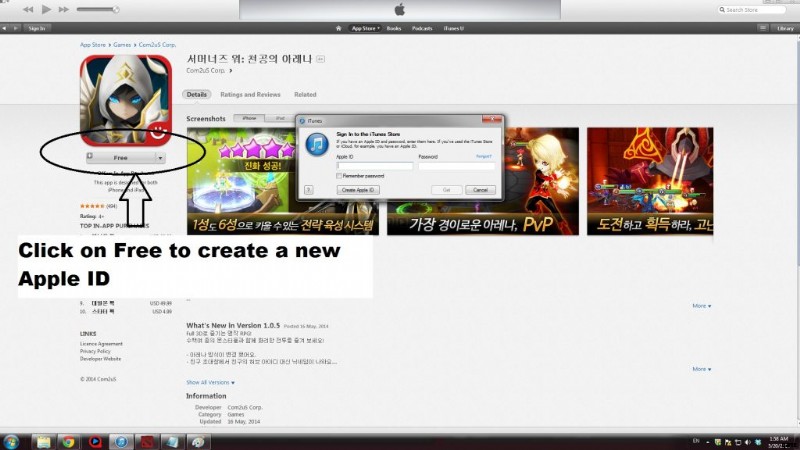Open Google Chrome from the taskbar

67,441
